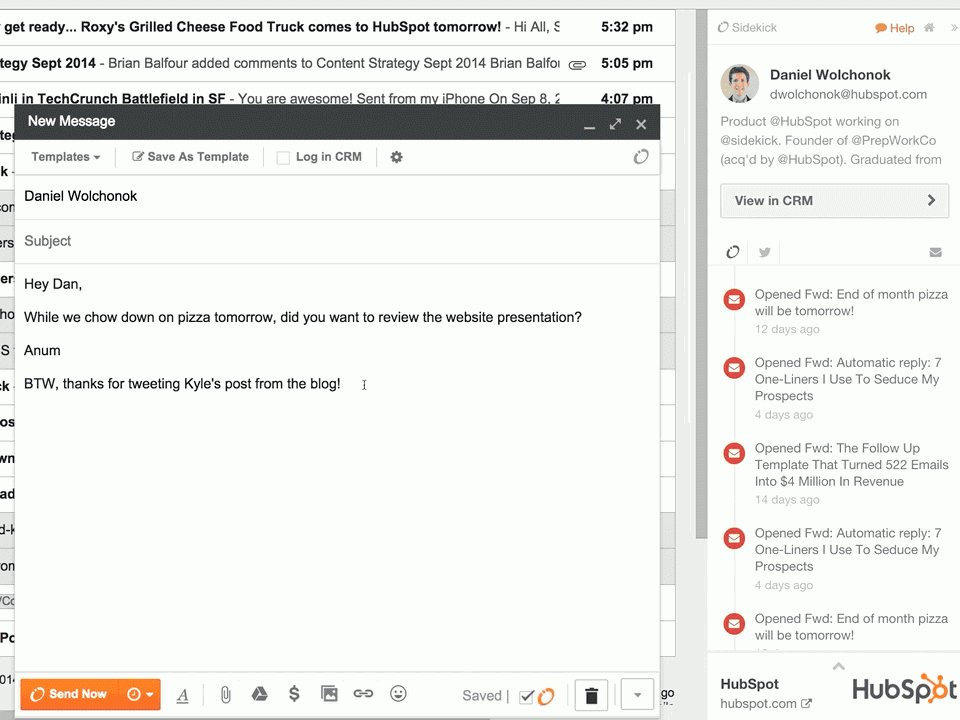Click the Sidekick panel logo

(746, 28)
